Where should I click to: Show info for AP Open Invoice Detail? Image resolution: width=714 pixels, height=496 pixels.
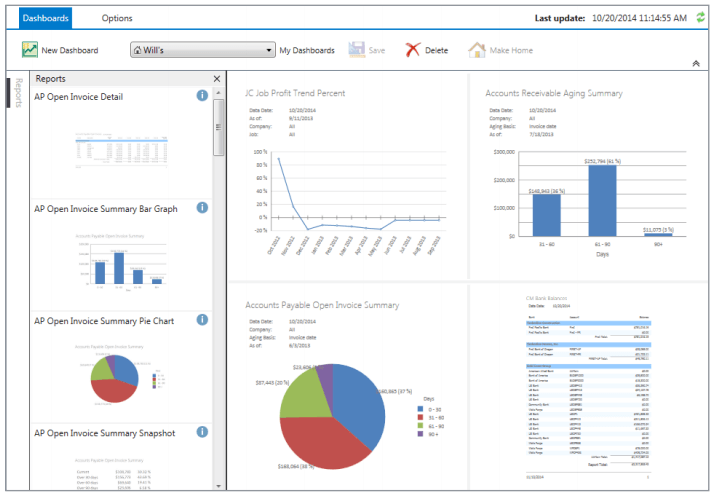pyautogui.click(x=202, y=96)
